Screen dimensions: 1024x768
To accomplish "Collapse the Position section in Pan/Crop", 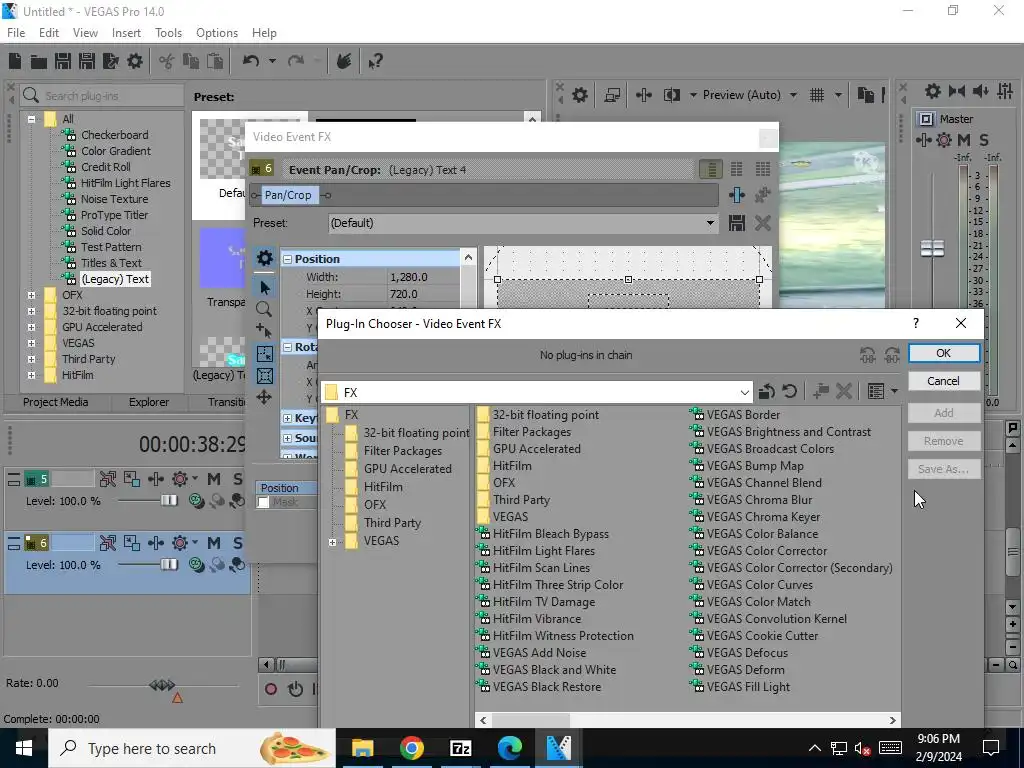I will coord(287,259).
